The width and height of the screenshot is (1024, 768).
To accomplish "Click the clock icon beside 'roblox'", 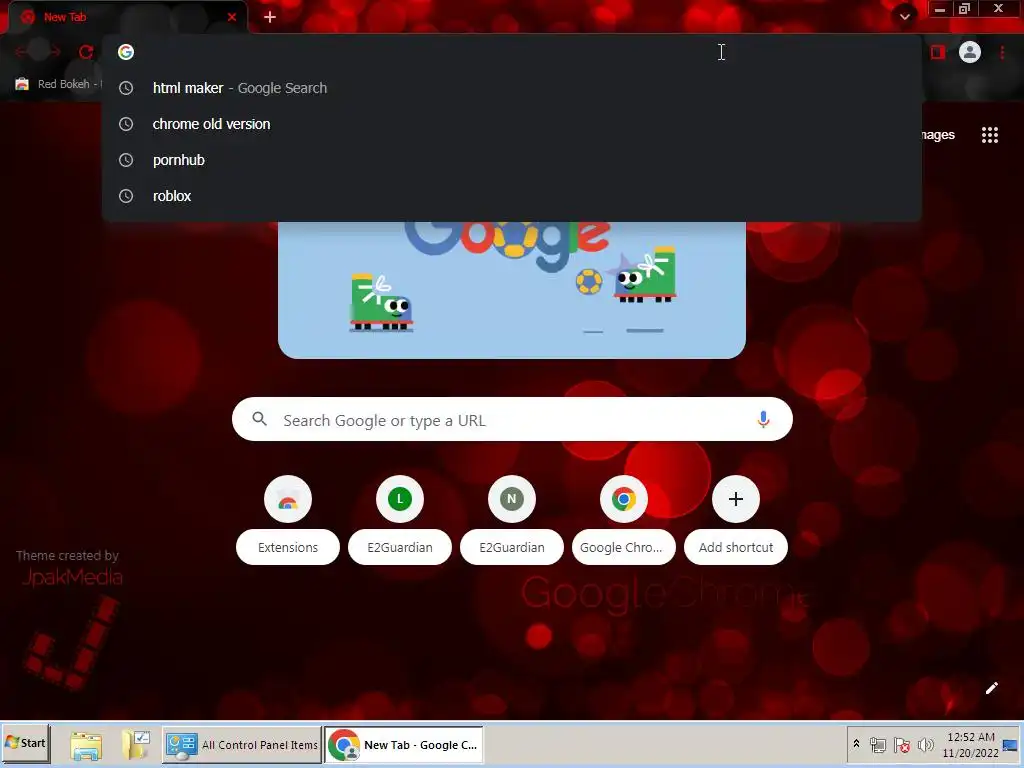I will point(126,196).
